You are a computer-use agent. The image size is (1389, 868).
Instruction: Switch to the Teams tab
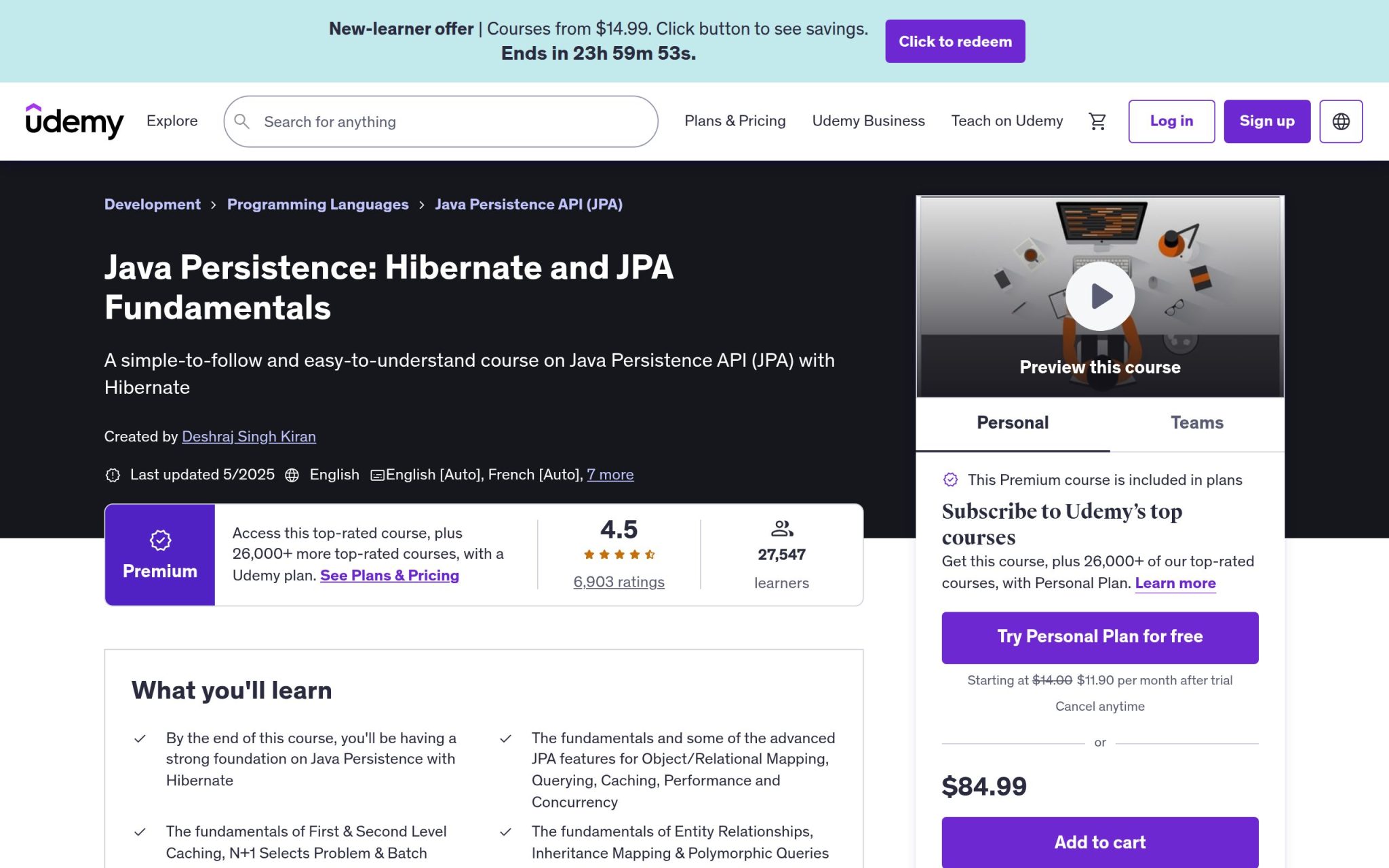click(x=1197, y=422)
